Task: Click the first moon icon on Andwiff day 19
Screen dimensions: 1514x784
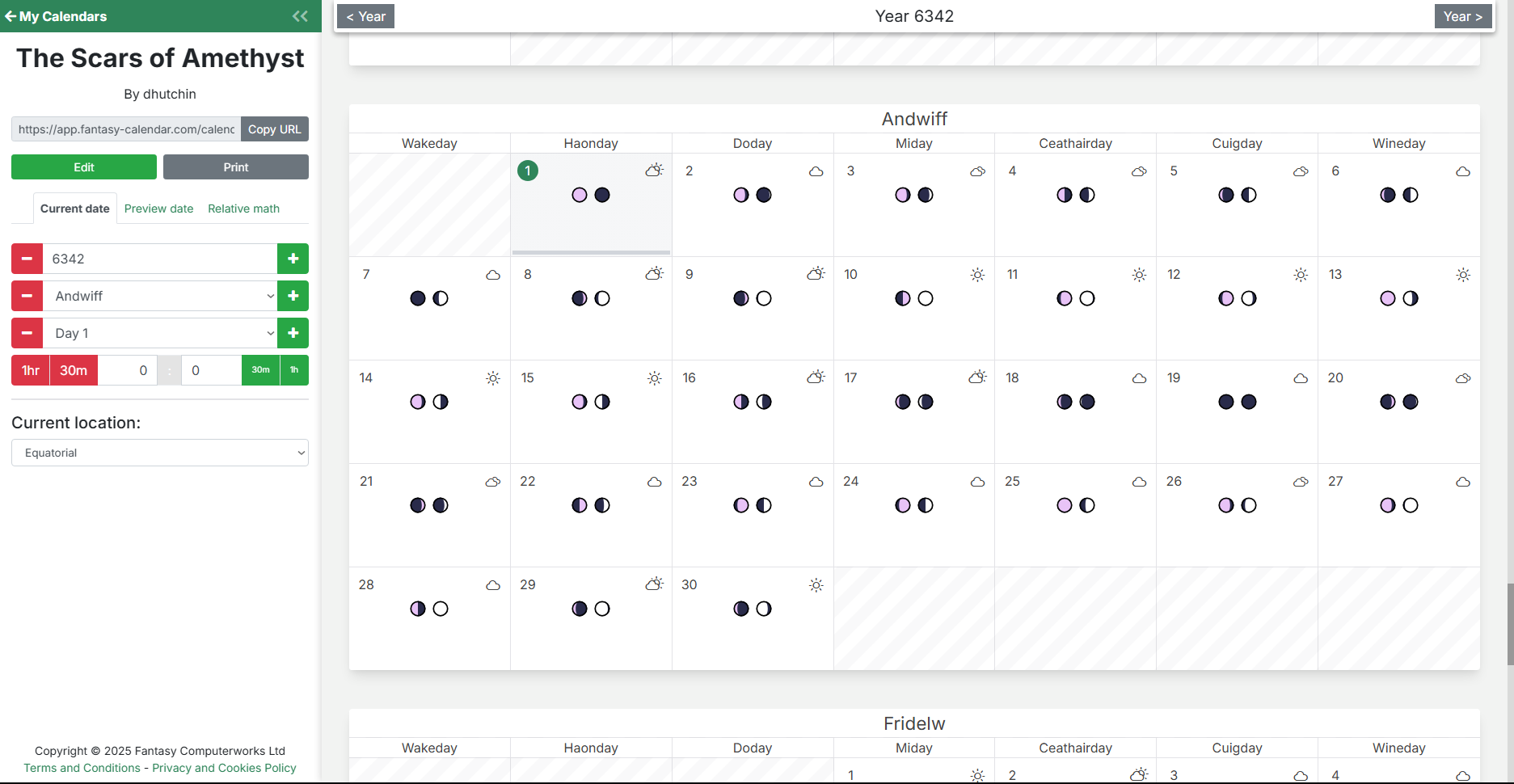Action: click(x=1226, y=402)
